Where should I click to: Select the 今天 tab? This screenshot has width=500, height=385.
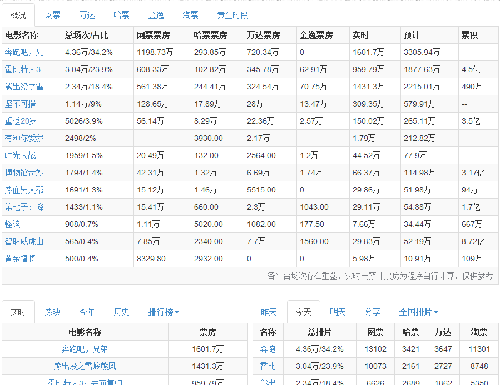tap(303, 312)
